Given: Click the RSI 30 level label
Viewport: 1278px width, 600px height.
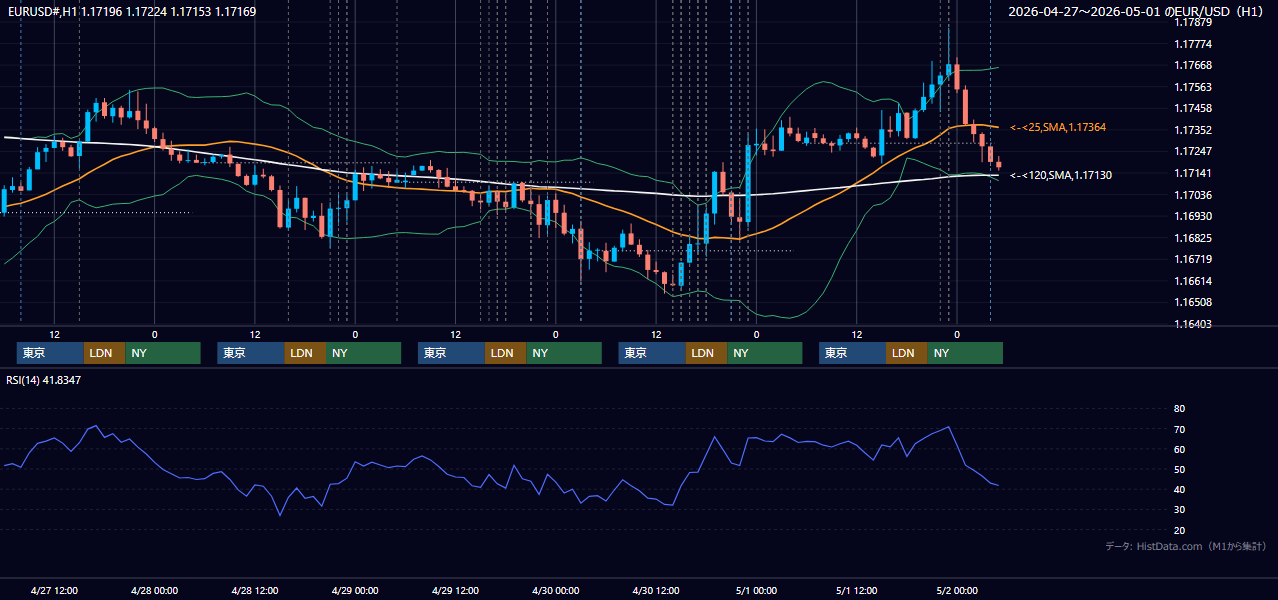Looking at the screenshot, I should [x=1179, y=510].
